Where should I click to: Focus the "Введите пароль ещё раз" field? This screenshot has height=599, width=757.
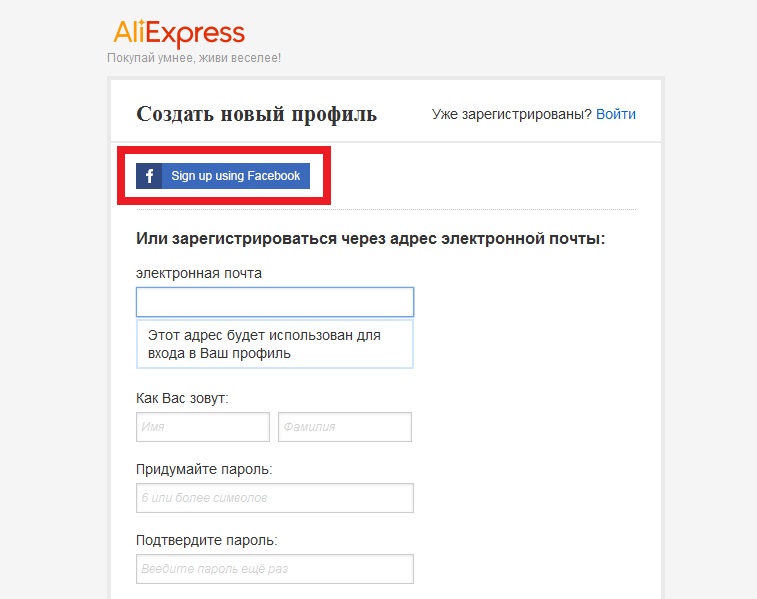275,569
